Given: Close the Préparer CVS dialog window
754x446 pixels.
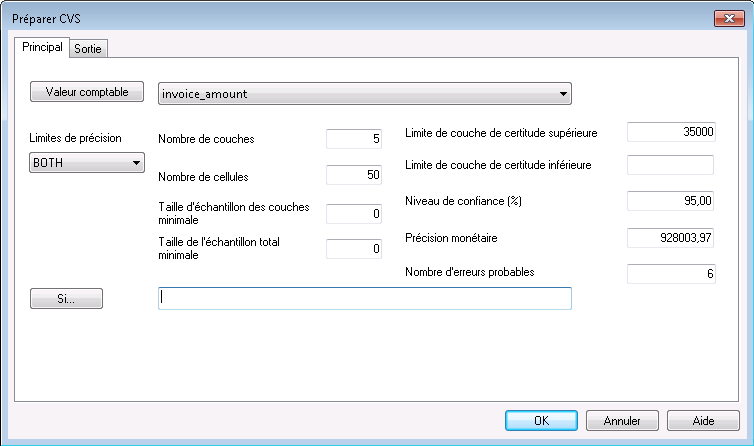Looking at the screenshot, I should [x=729, y=18].
